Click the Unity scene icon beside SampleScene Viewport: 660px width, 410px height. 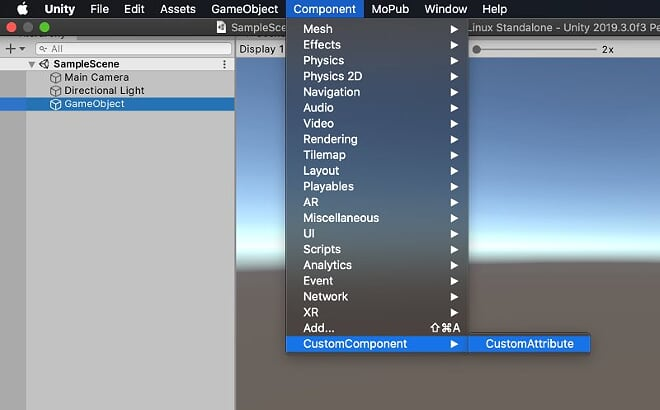pyautogui.click(x=44, y=64)
